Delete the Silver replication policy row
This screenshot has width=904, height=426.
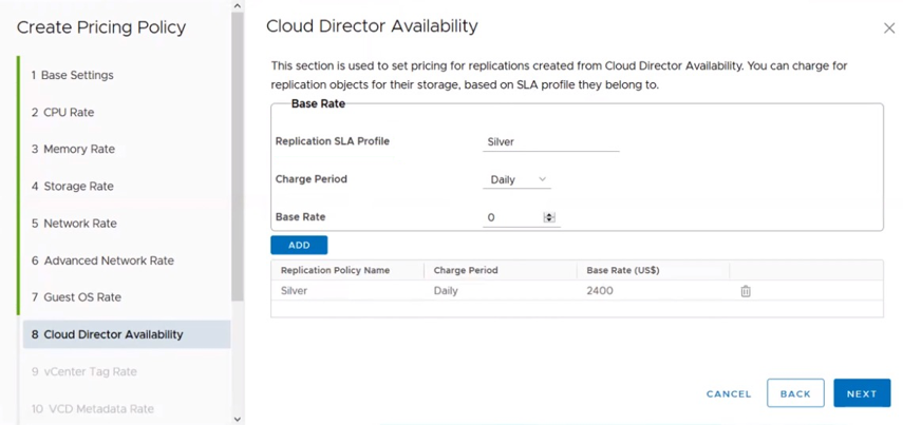pyautogui.click(x=745, y=291)
